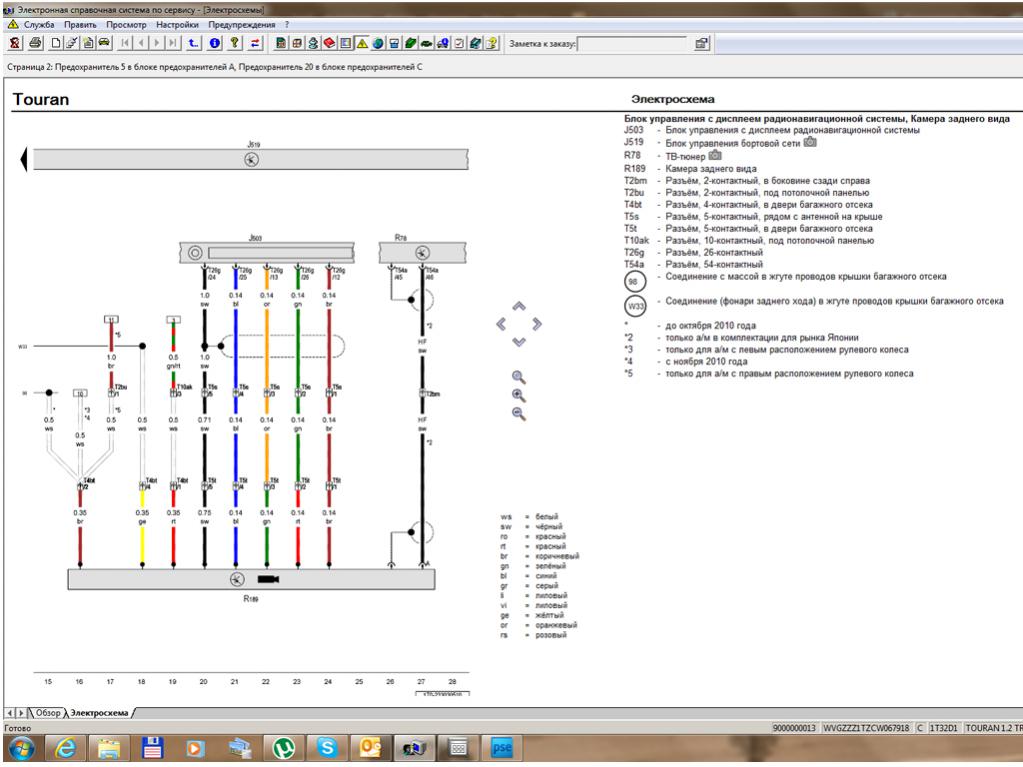Screen dimensions: 1023x767
Task: Open uTorrent from the taskbar
Action: pos(283,748)
